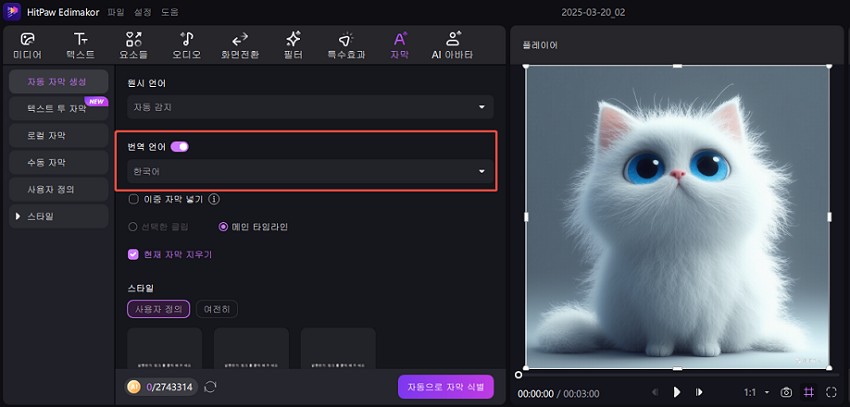Click the player progress bar start handle
The width and height of the screenshot is (850, 407).
518,374
